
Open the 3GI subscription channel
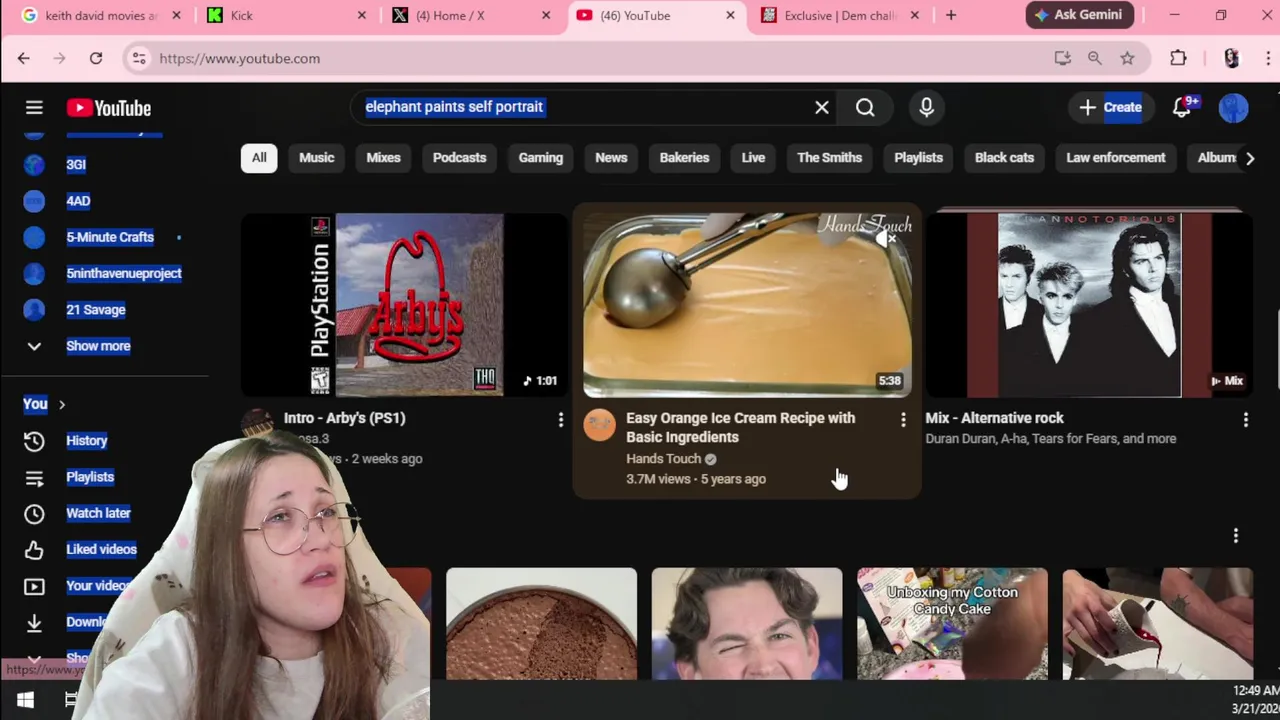click(76, 164)
